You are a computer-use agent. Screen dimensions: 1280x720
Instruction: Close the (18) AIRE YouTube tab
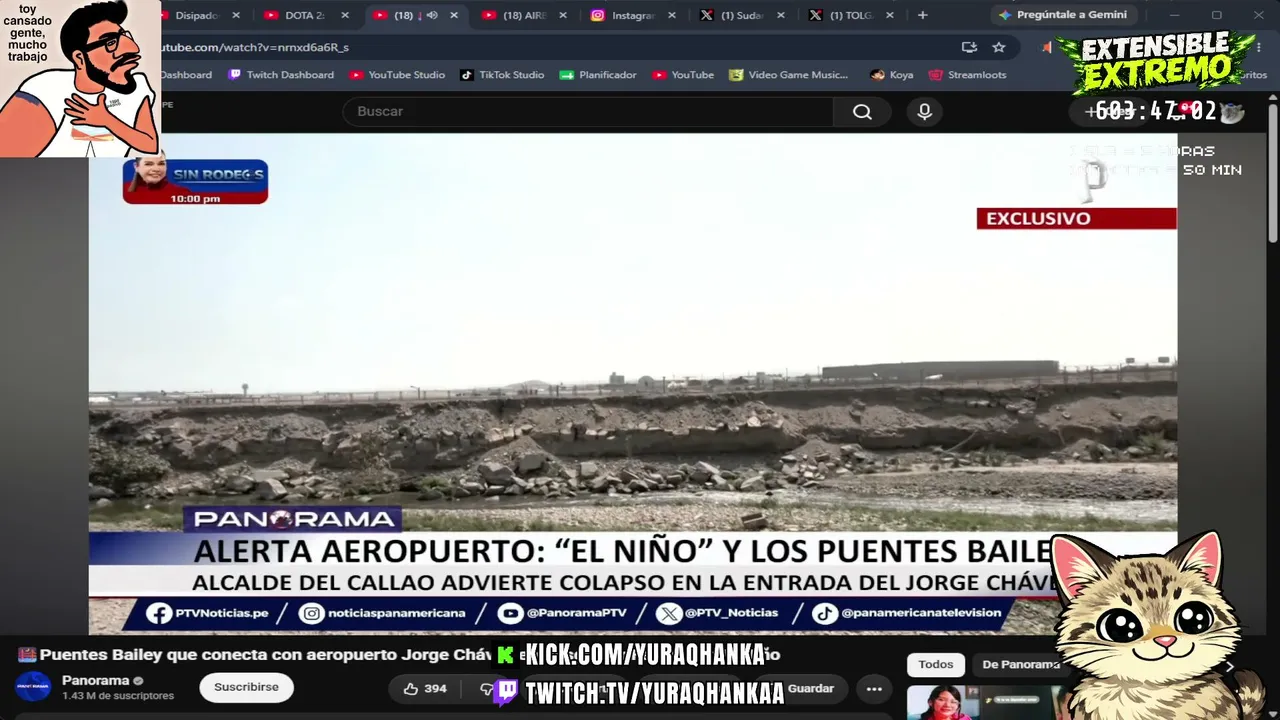[563, 15]
